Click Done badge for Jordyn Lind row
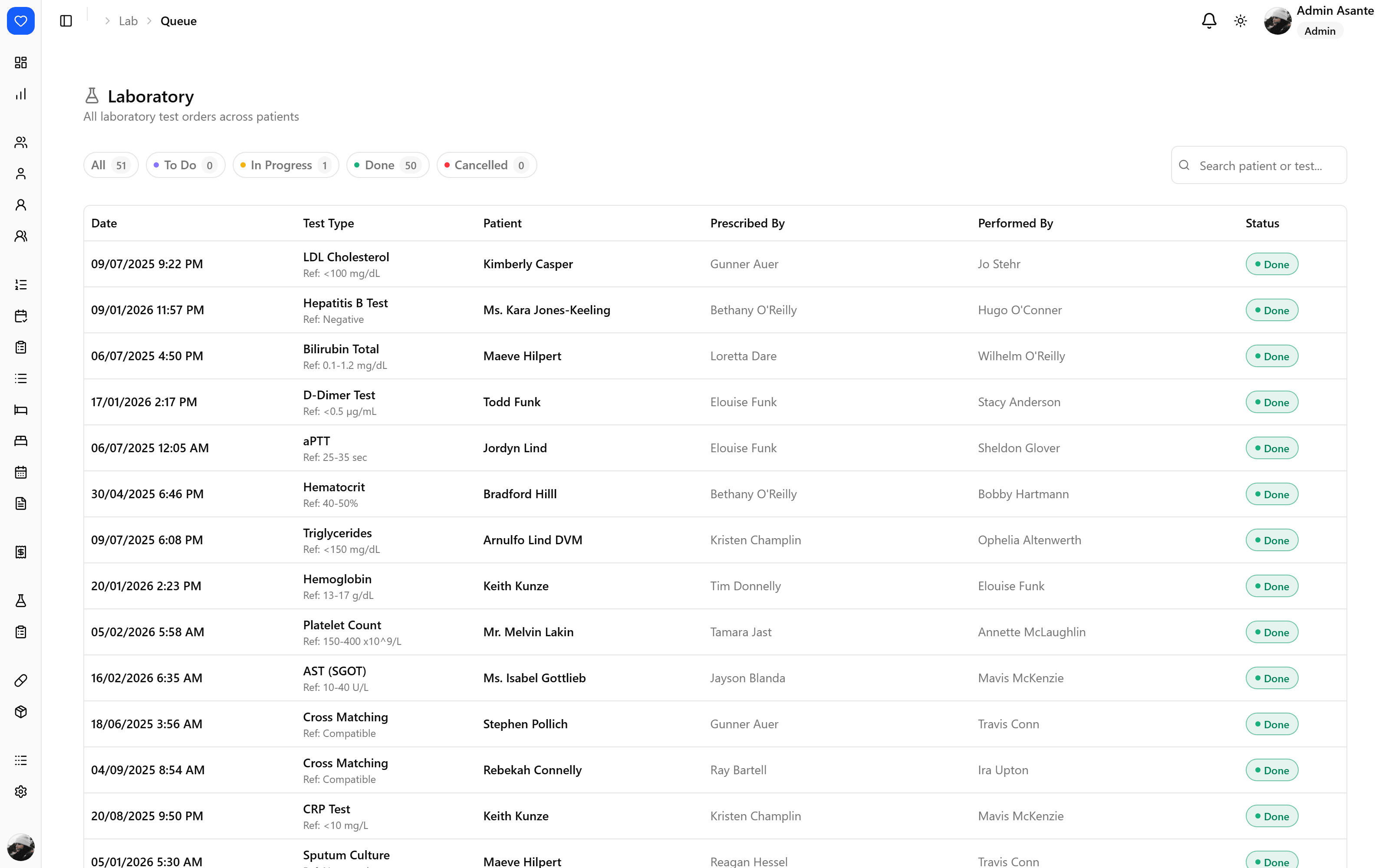The width and height of the screenshot is (1389, 868). pos(1271,448)
